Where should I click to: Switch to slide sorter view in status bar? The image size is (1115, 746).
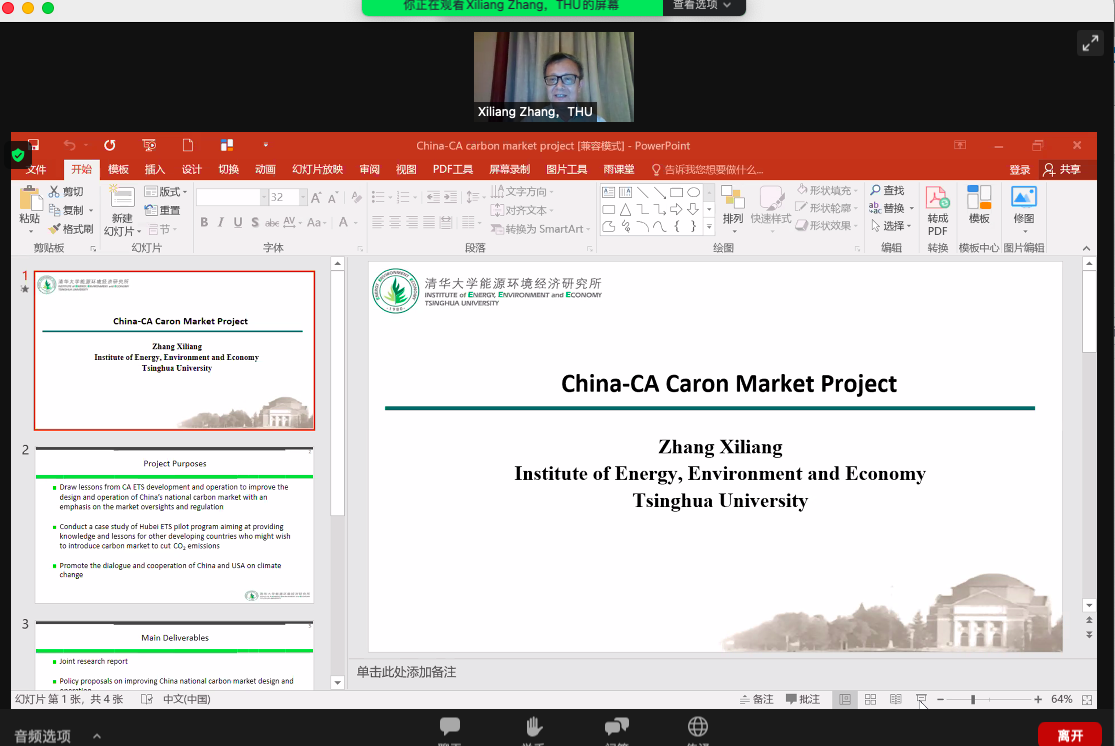pyautogui.click(x=871, y=699)
